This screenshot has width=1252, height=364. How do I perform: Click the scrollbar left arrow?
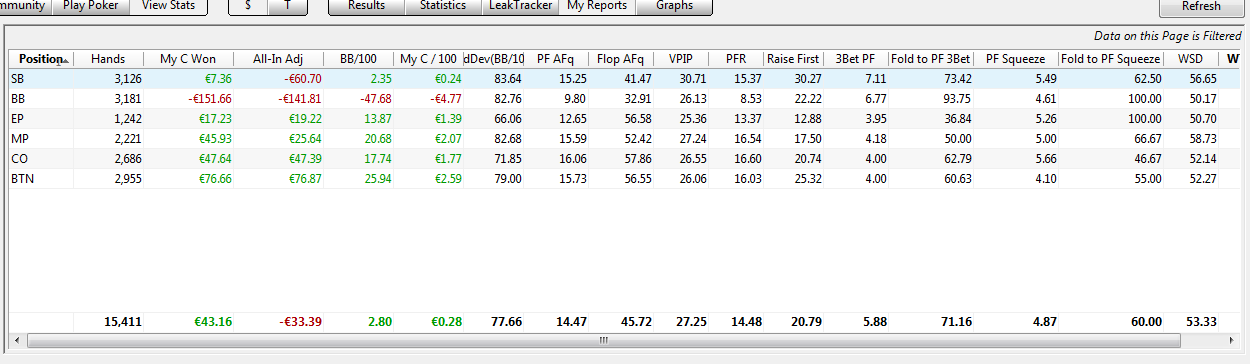pyautogui.click(x=17, y=340)
